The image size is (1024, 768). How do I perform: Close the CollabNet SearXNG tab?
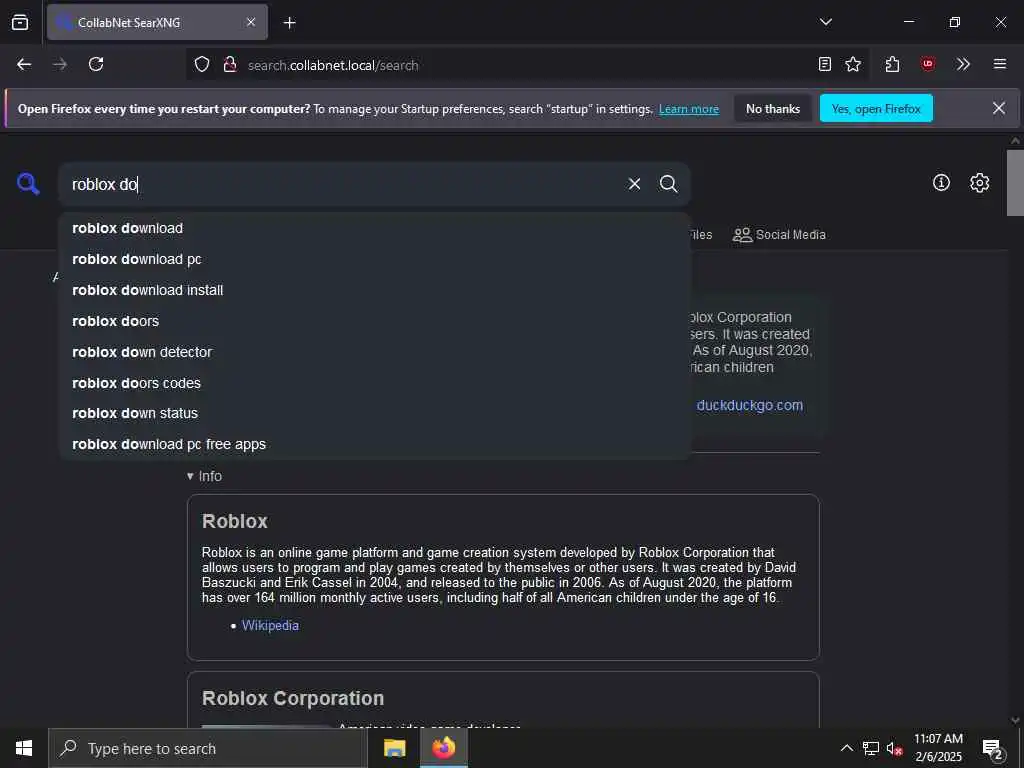tap(251, 22)
